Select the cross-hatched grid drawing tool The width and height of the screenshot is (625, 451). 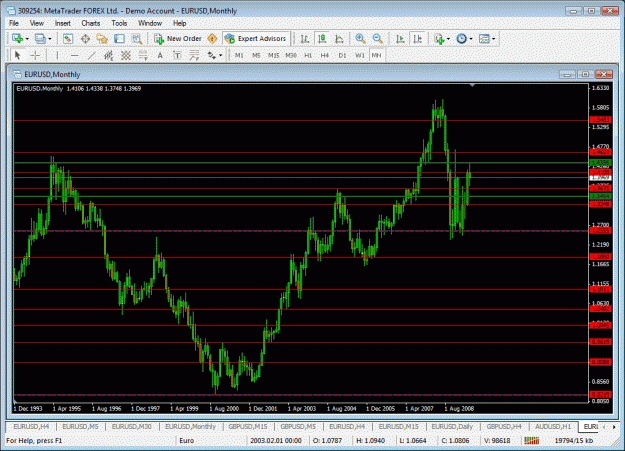(x=126, y=55)
